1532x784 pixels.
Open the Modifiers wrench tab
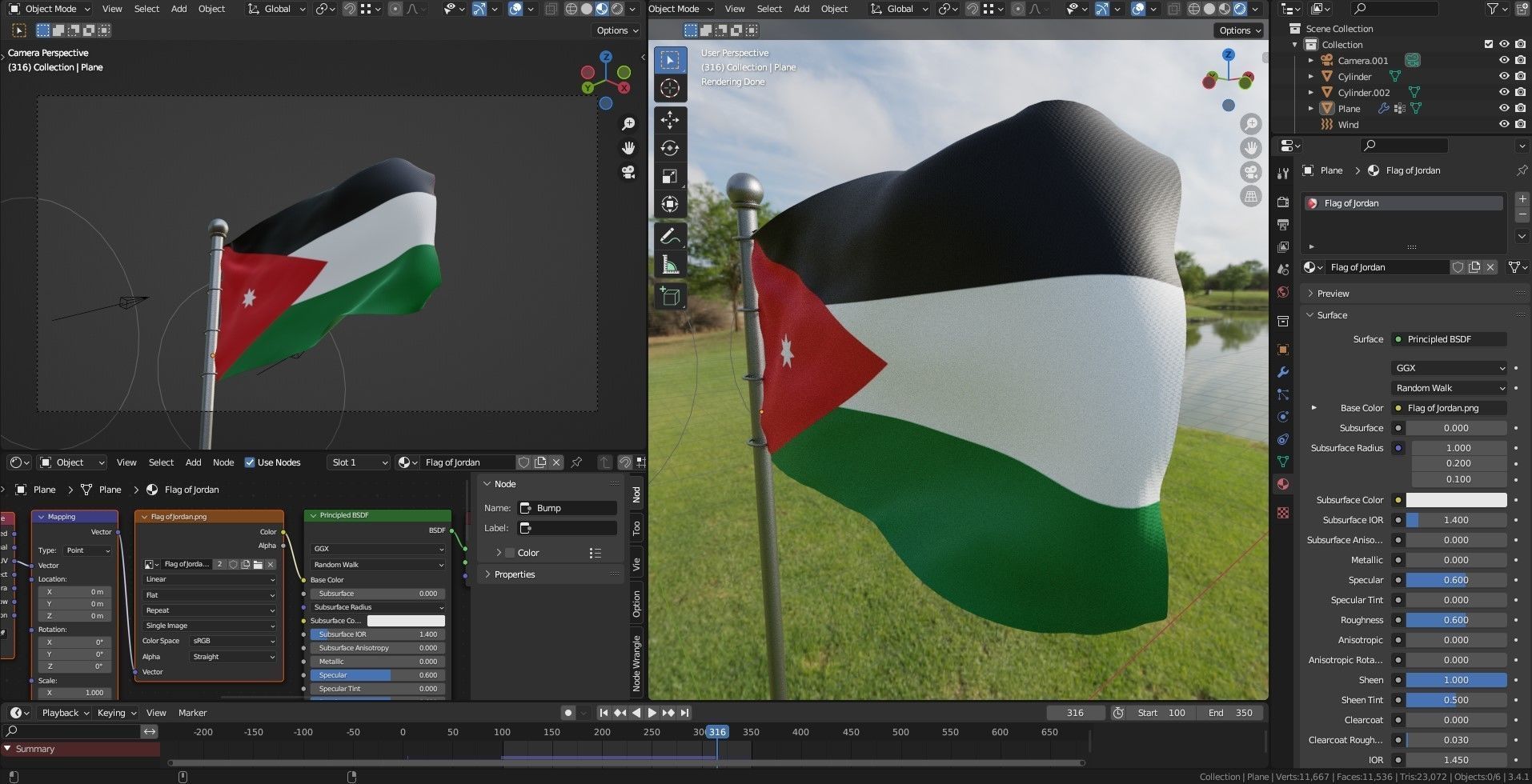tap(1283, 372)
